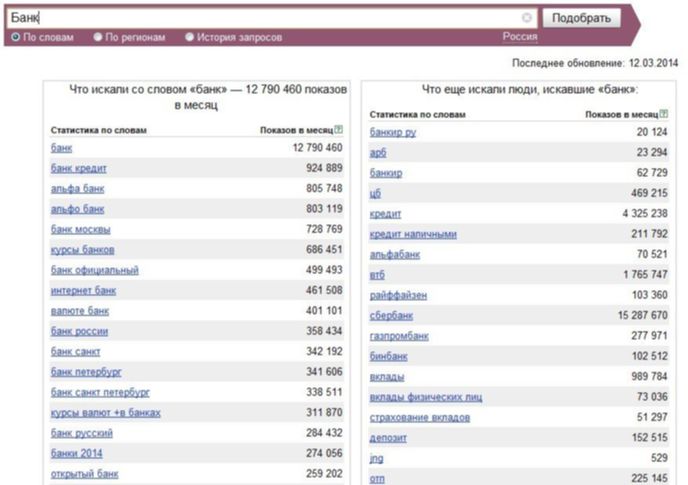
Task: Open the 'газпромбанк' related link
Action: pyautogui.click(x=399, y=336)
